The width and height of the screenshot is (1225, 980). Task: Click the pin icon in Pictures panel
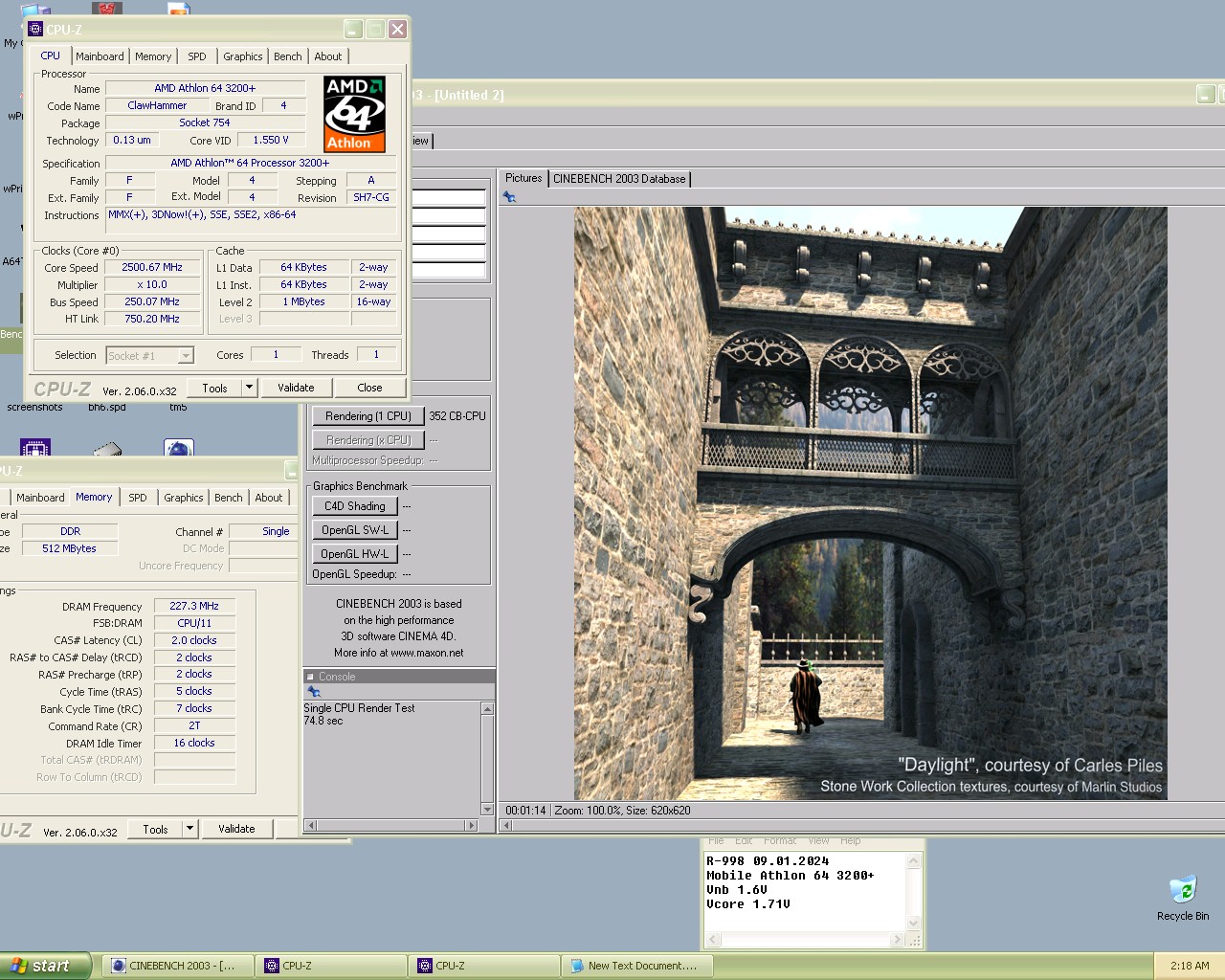pyautogui.click(x=509, y=197)
